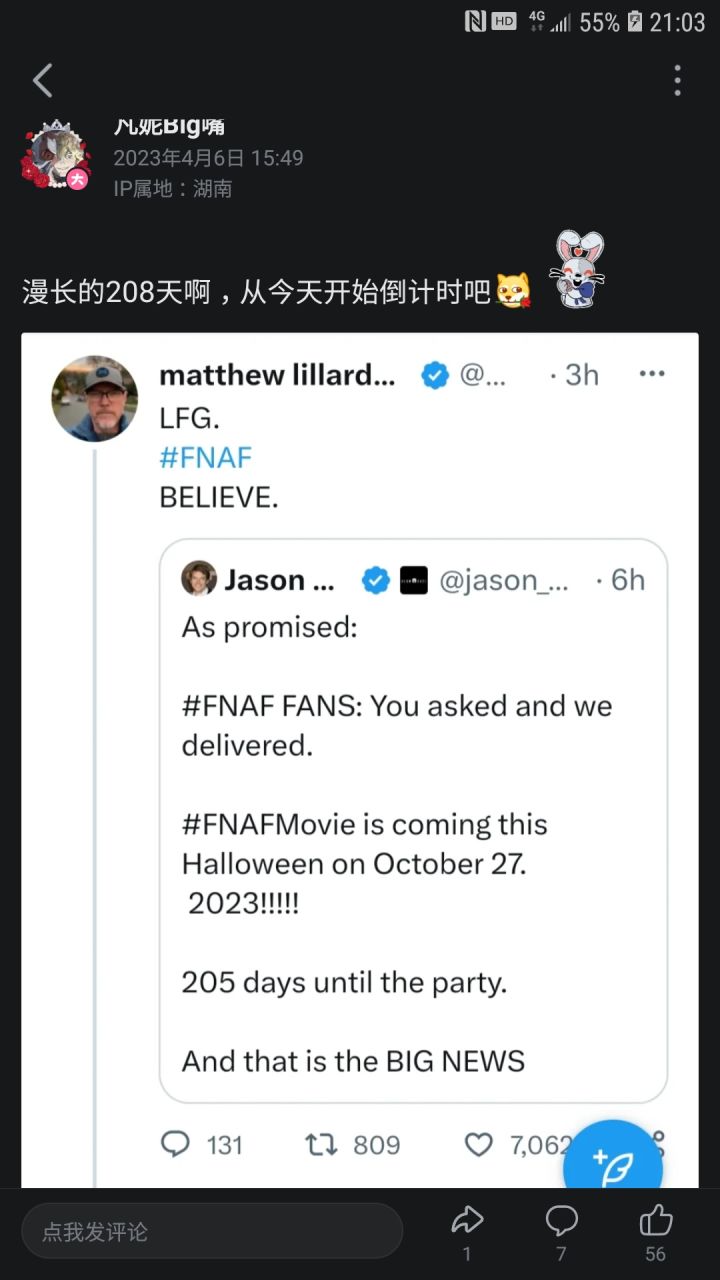Tap the post timestamp 2023年4月6日 15:49
Viewport: 720px width, 1280px height.
[x=208, y=158]
